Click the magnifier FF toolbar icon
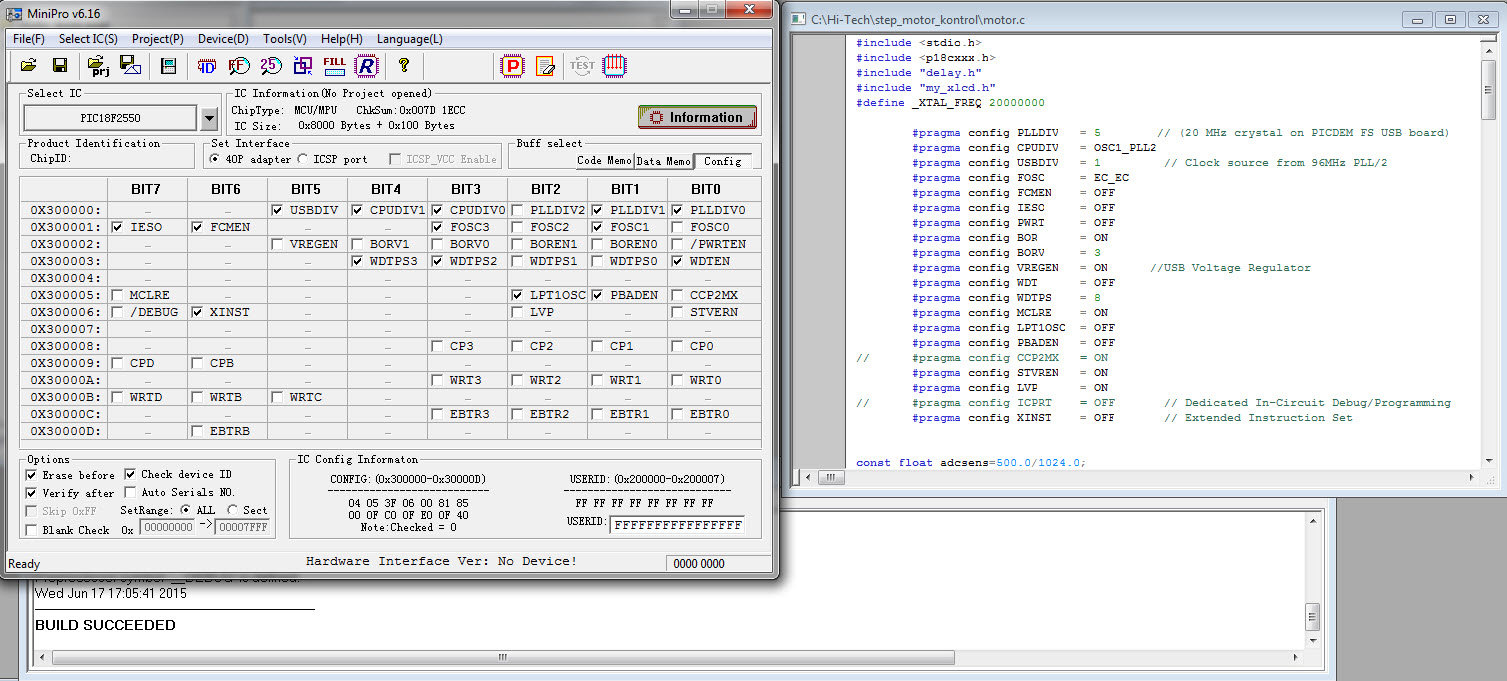The image size is (1507, 681). pyautogui.click(x=239, y=66)
